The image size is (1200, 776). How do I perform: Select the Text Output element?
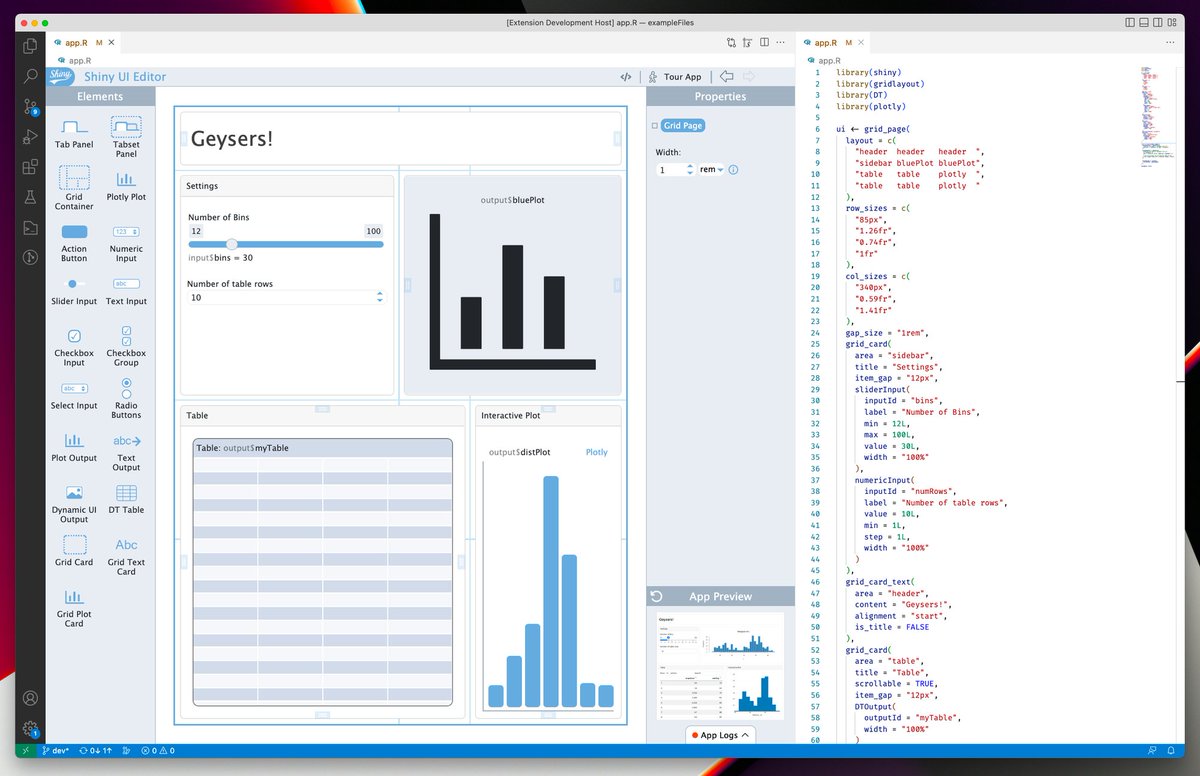tap(126, 451)
